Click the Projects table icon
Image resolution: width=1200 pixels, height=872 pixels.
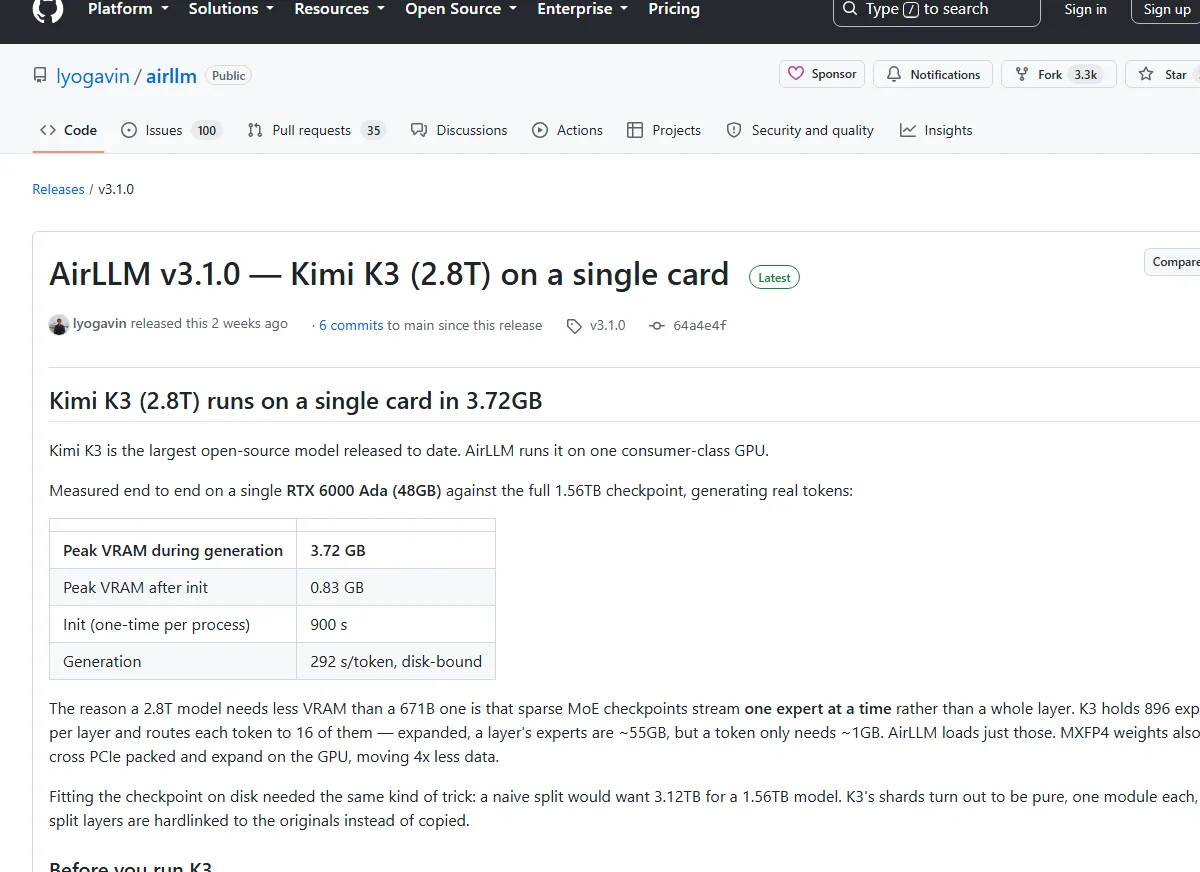click(635, 130)
